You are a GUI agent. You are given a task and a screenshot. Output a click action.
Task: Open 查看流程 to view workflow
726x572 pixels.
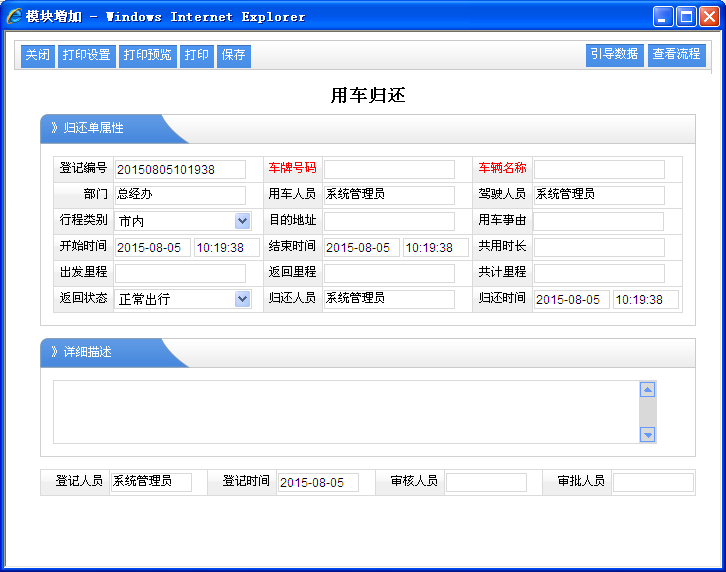tap(676, 55)
